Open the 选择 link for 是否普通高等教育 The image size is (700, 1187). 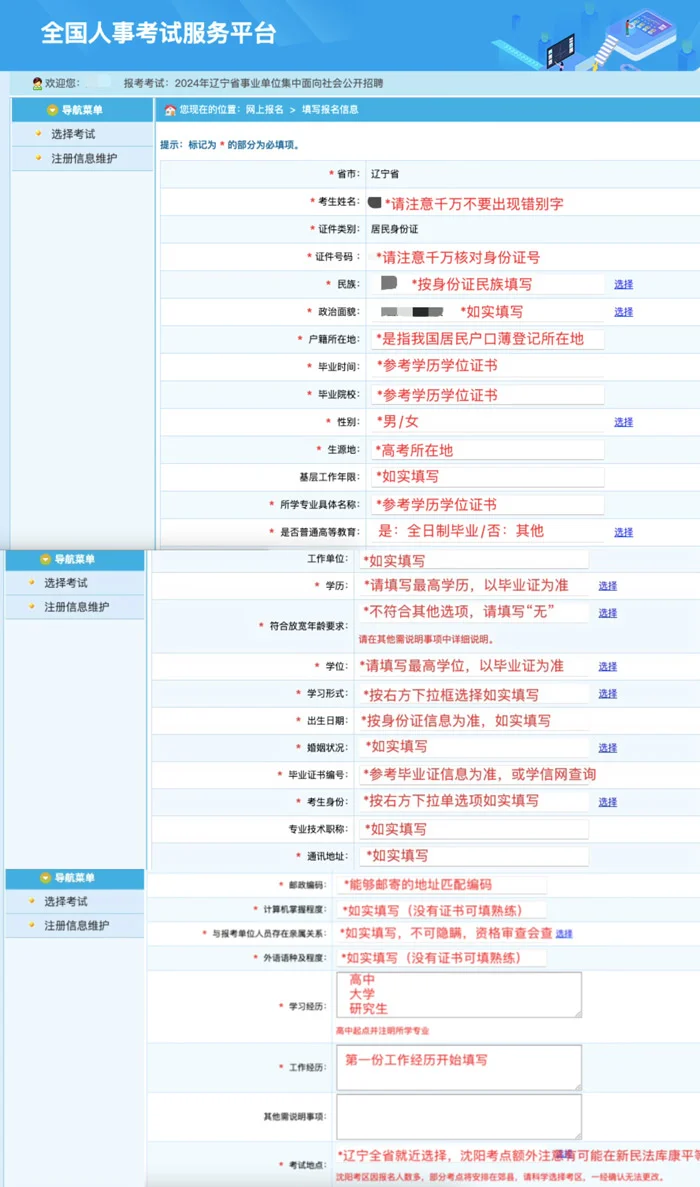(624, 533)
